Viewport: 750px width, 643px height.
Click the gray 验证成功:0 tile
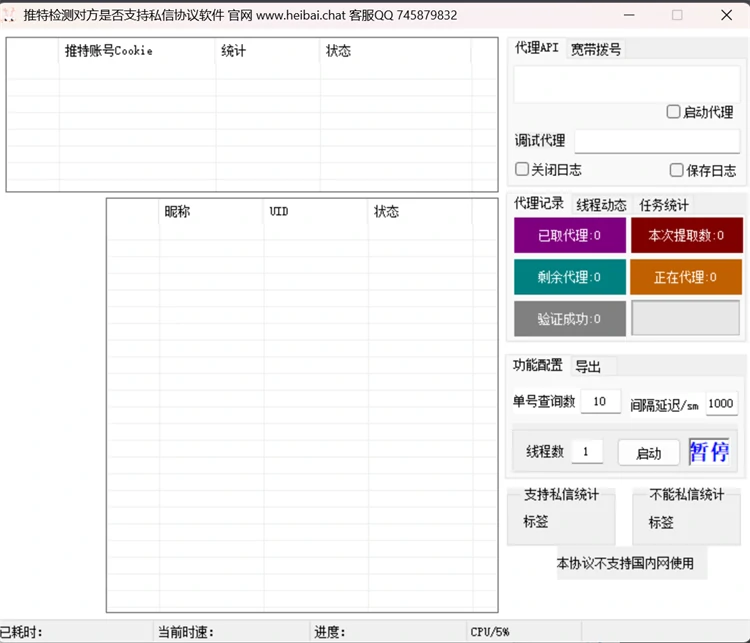pos(570,319)
